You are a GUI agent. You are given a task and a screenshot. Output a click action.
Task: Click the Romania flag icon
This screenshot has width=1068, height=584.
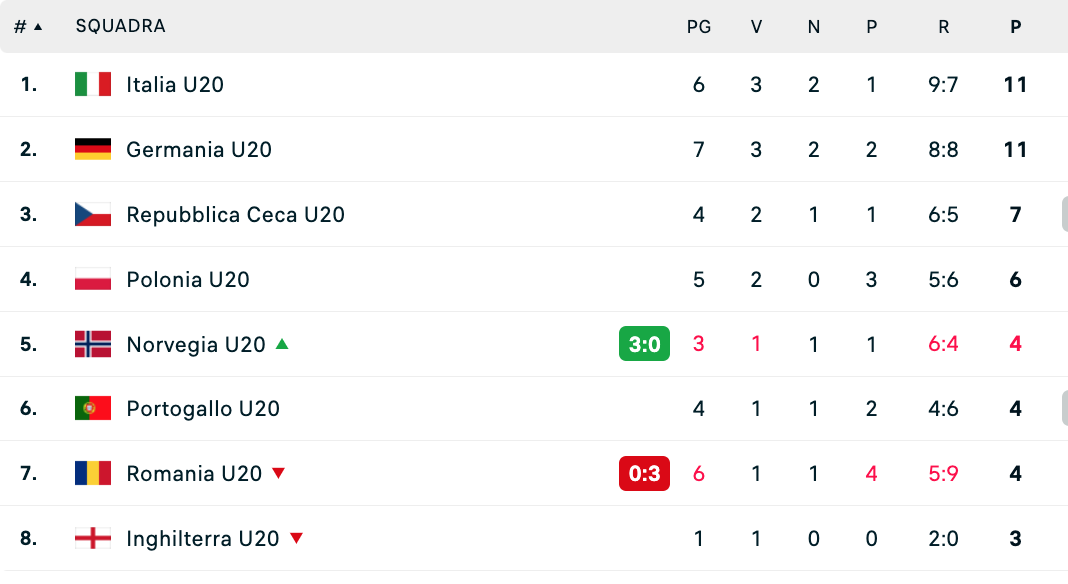pyautogui.click(x=93, y=474)
